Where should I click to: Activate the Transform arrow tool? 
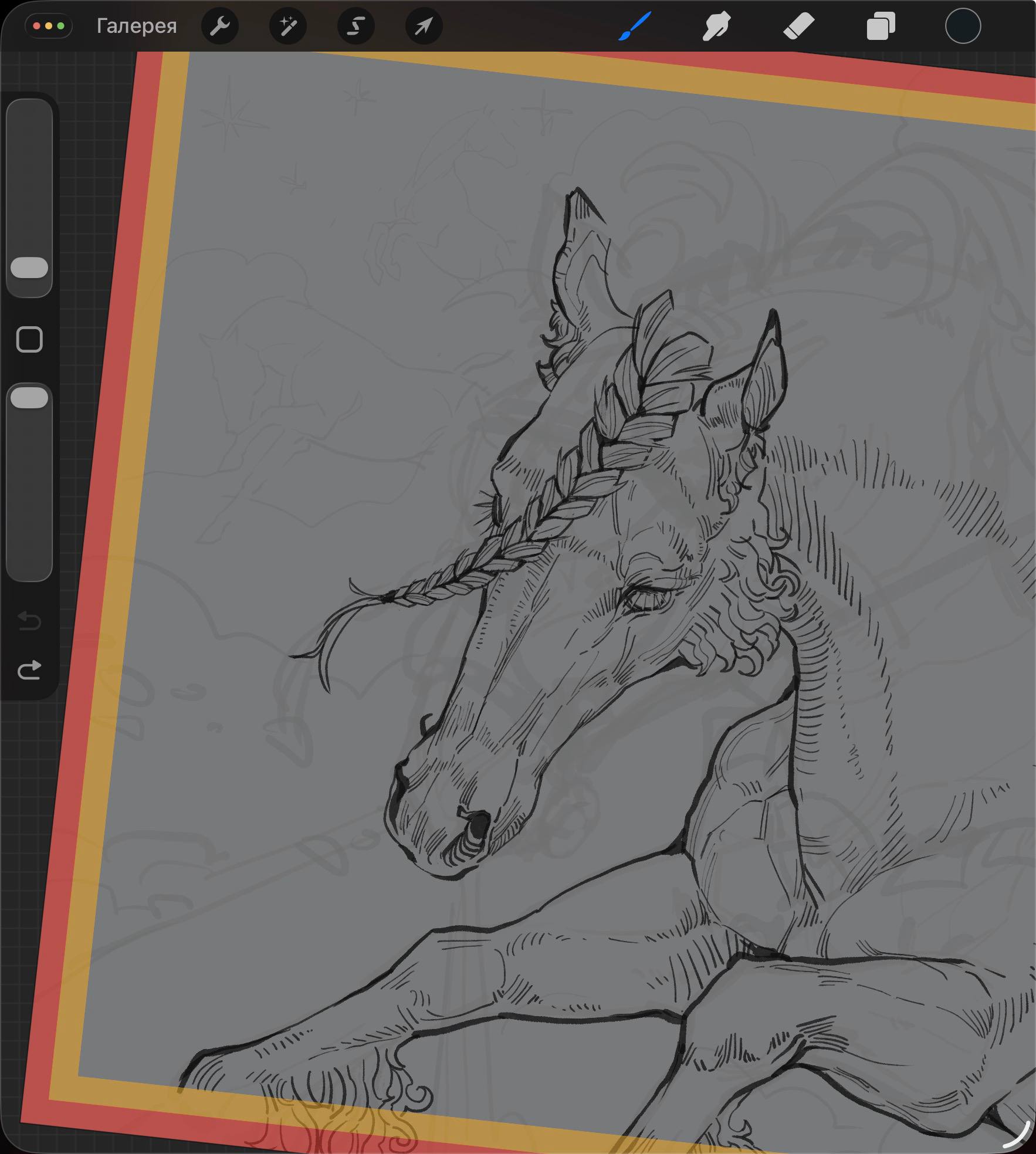[x=424, y=26]
